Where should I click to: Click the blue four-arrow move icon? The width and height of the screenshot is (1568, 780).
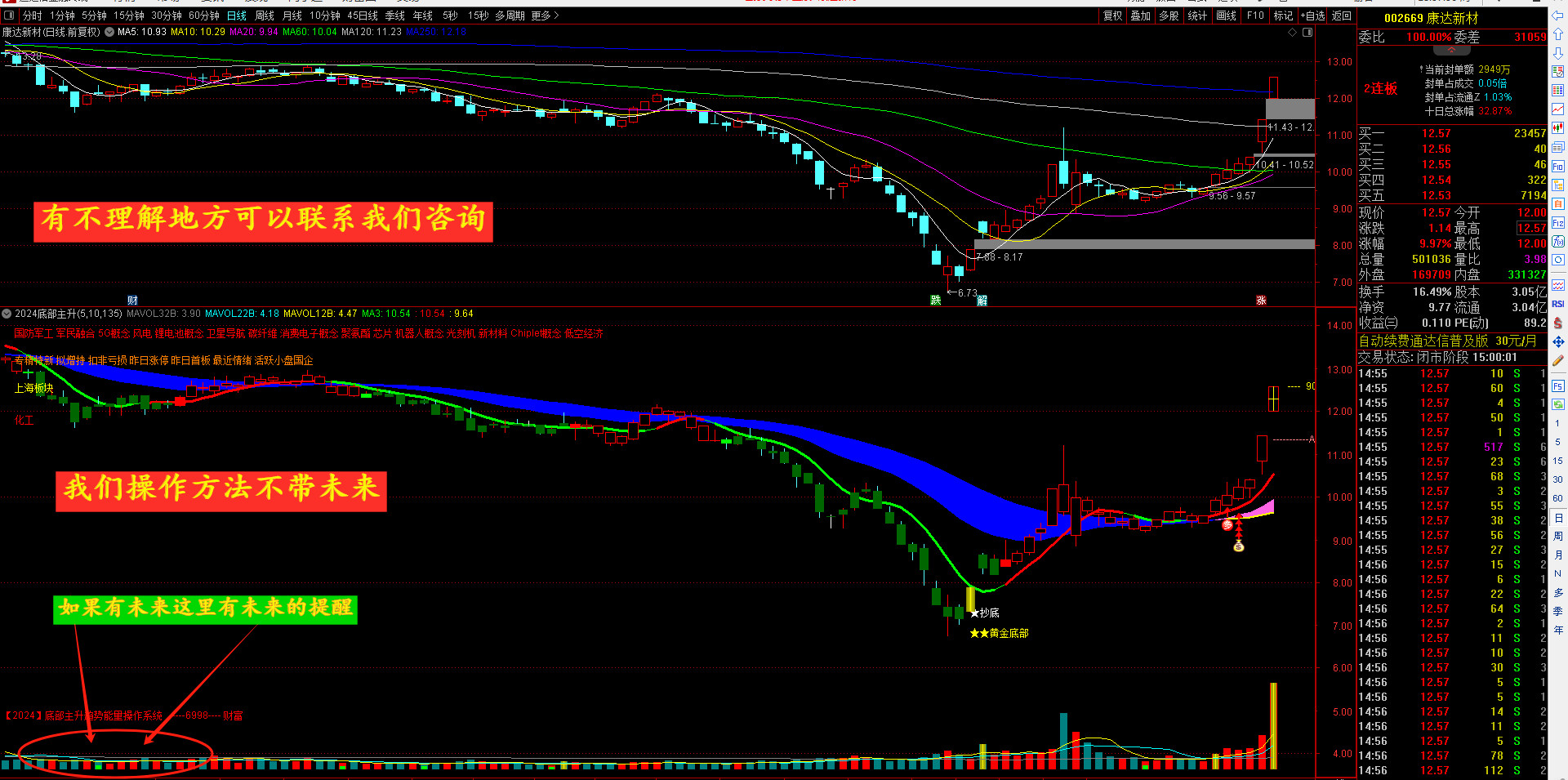1557,341
